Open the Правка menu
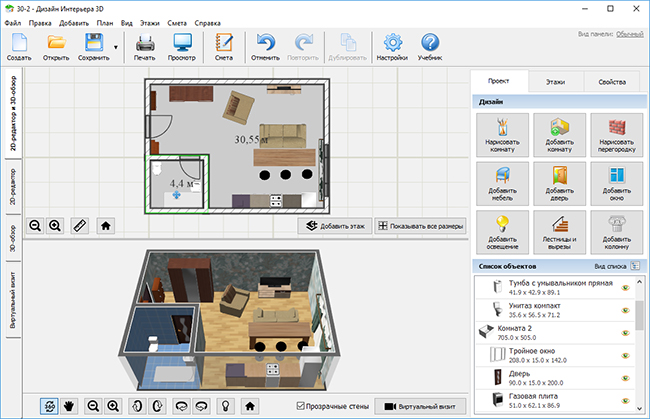The height and width of the screenshot is (419, 650). coord(40,23)
